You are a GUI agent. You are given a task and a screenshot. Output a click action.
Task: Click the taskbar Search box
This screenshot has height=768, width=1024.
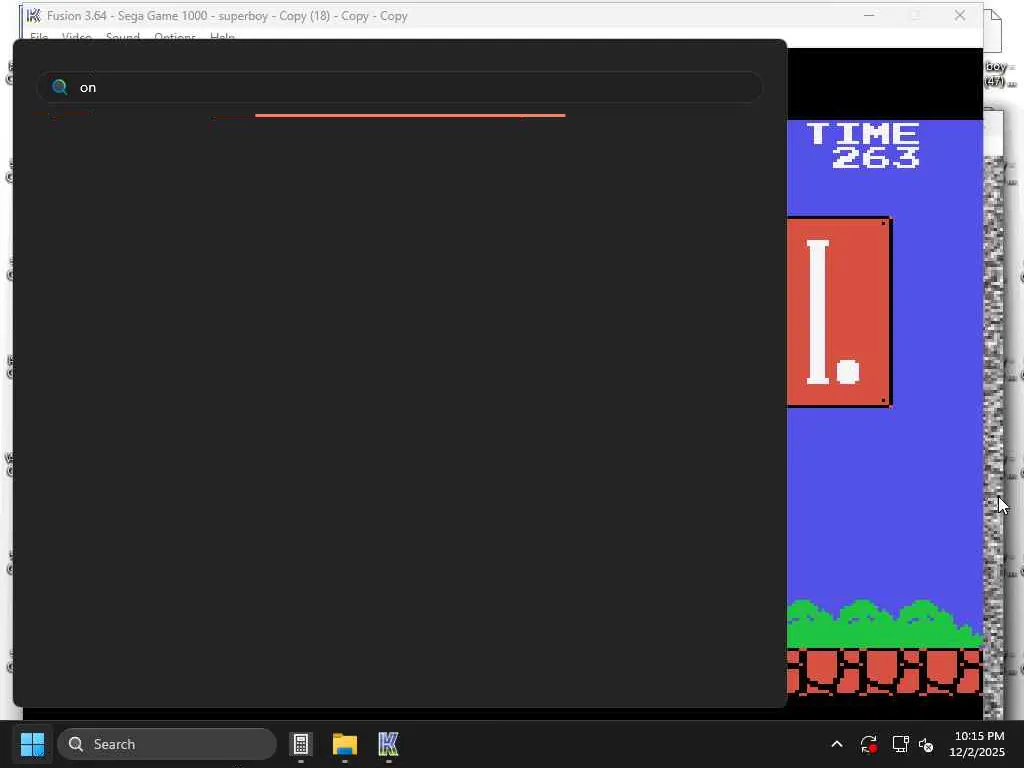(x=167, y=744)
